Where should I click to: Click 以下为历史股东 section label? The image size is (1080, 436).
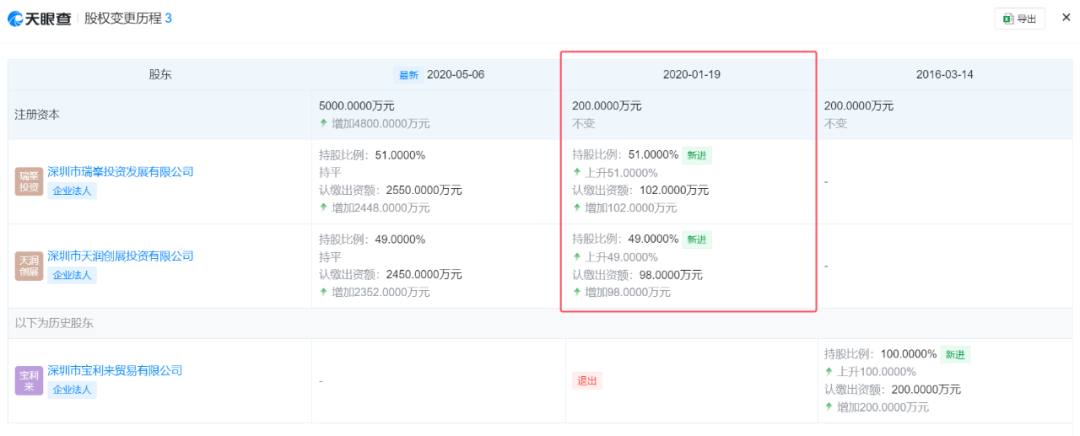pos(54,323)
